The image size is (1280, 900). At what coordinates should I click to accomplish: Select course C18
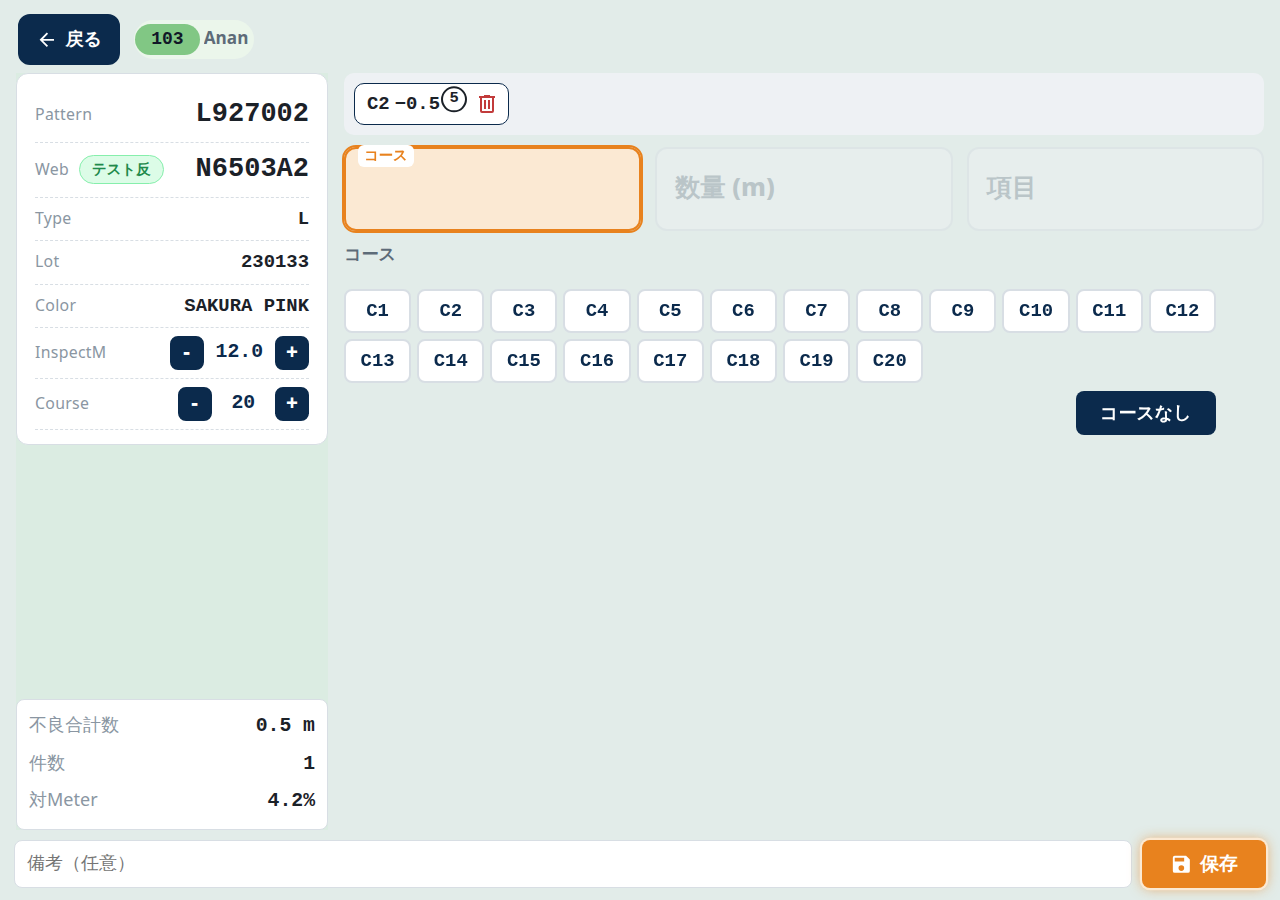point(743,361)
